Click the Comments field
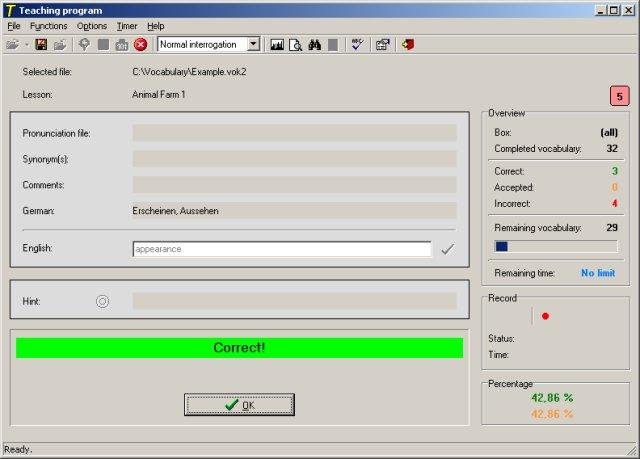 tap(294, 184)
